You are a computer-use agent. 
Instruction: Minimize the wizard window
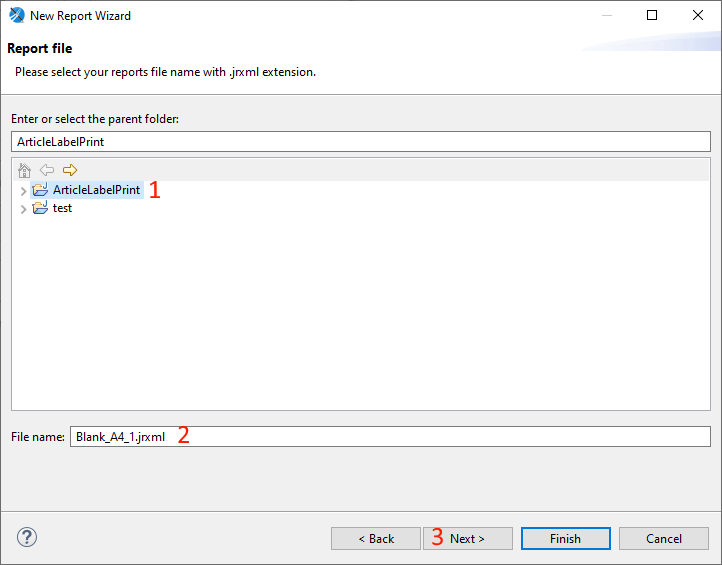point(606,15)
